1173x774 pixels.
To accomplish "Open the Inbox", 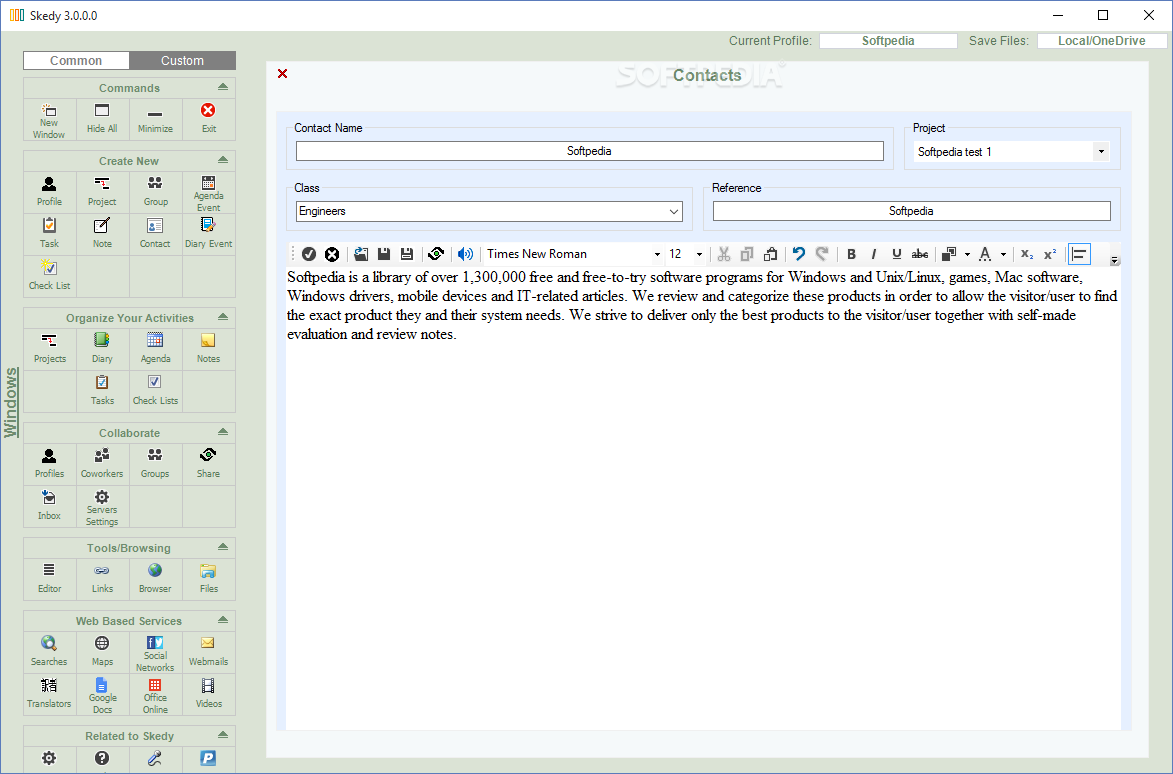I will pyautogui.click(x=49, y=506).
